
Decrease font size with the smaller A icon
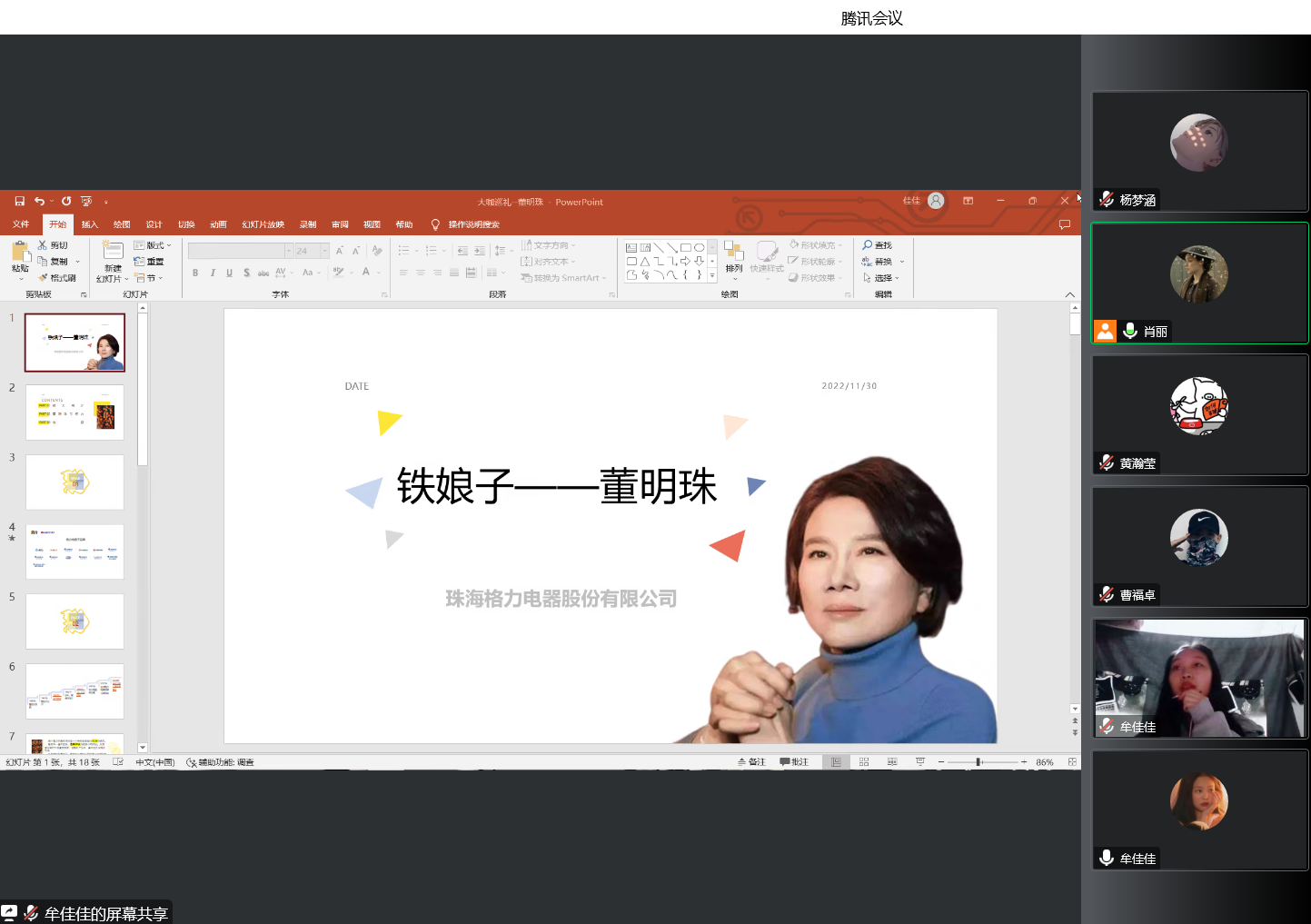pos(356,251)
